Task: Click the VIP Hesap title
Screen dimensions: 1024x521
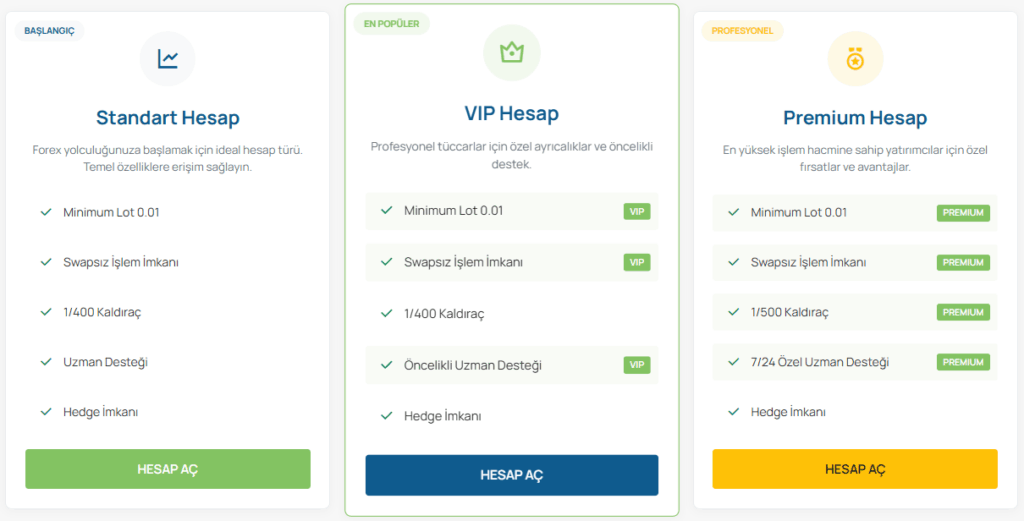Action: (511, 114)
